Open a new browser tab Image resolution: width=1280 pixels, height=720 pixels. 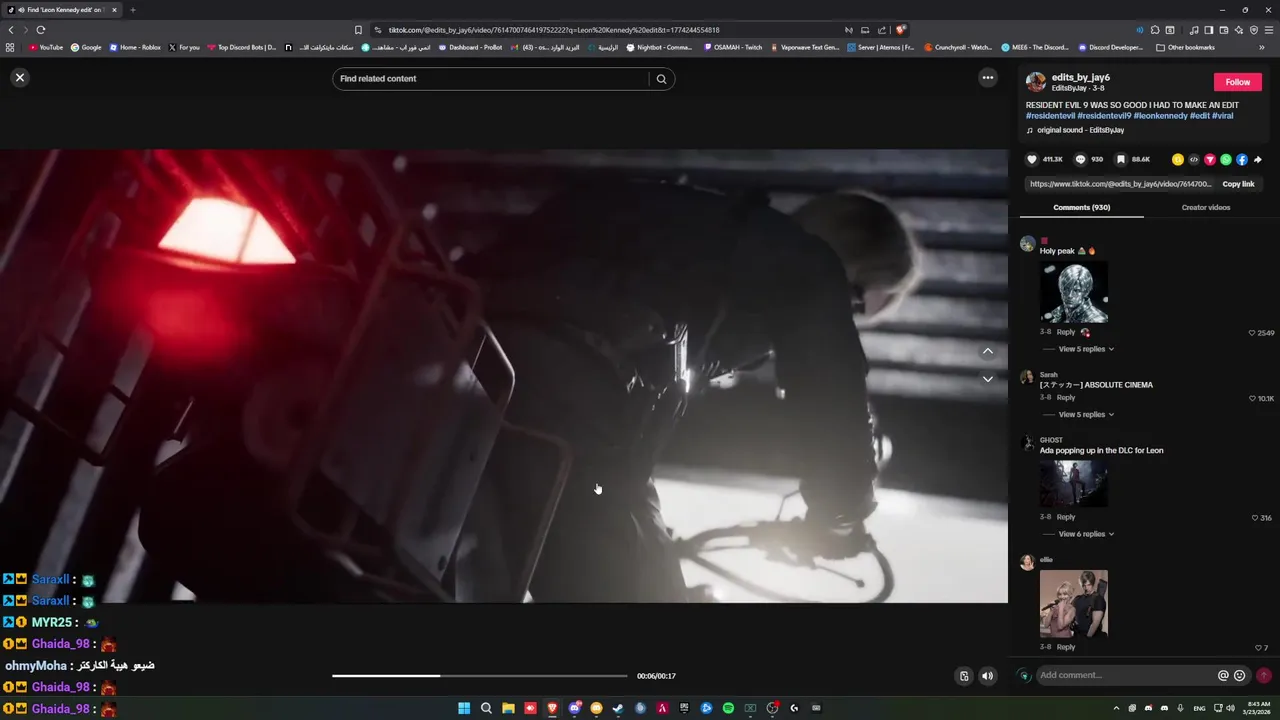(132, 10)
